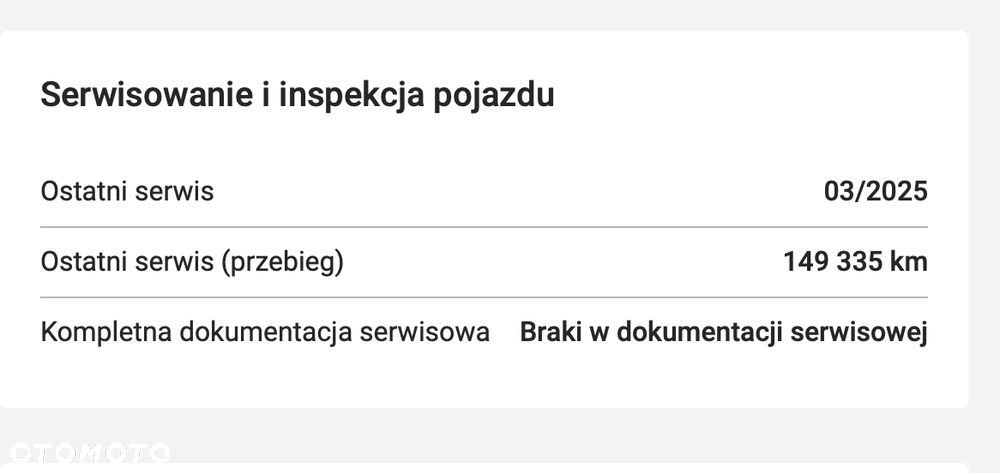Image resolution: width=1000 pixels, height=473 pixels.
Task: Select the "Ostatni serwis (przebieg)" label
Action: tap(192, 262)
